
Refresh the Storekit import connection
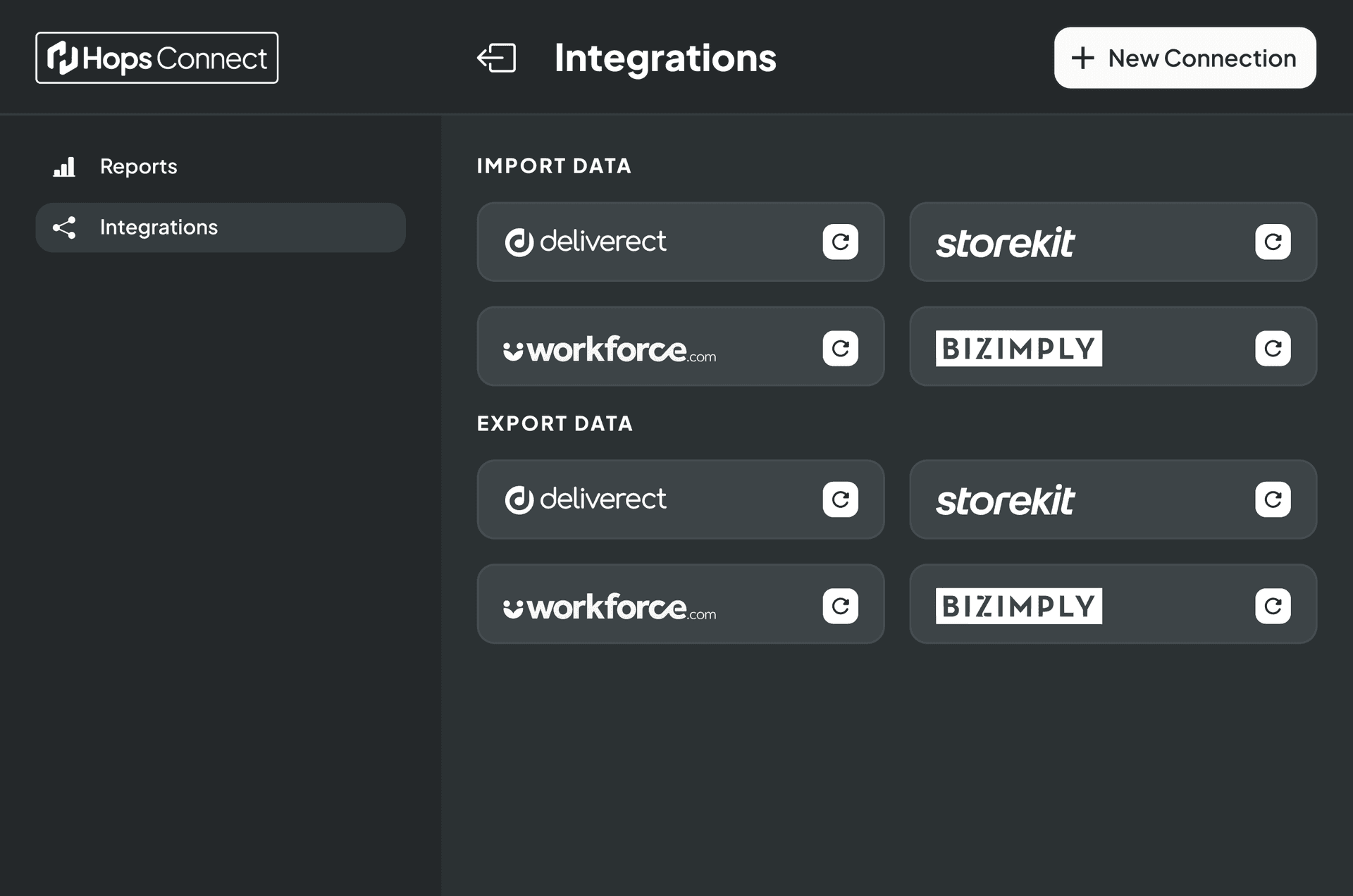coord(1273,242)
